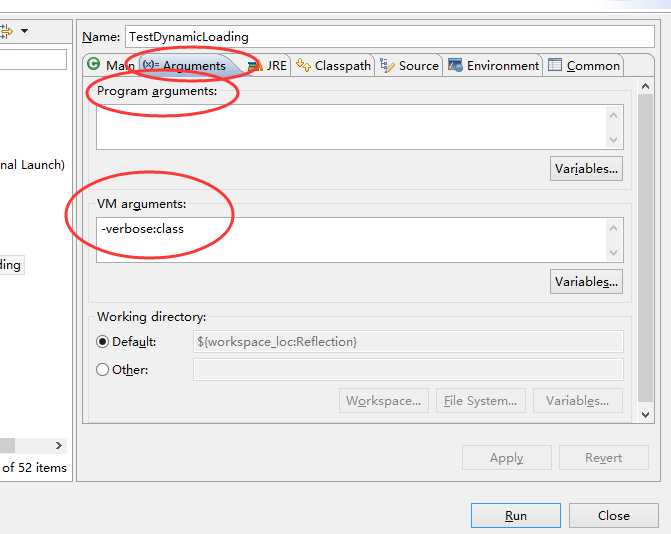The image size is (671, 534).
Task: Click the left panel filter text box
Action: [33, 59]
